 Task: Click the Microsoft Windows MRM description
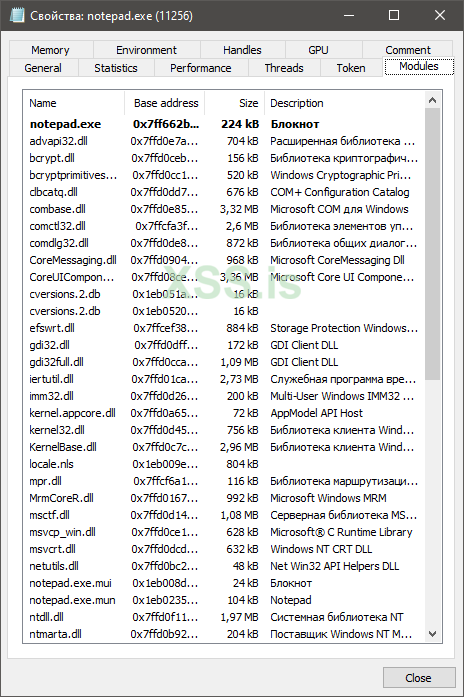328,498
